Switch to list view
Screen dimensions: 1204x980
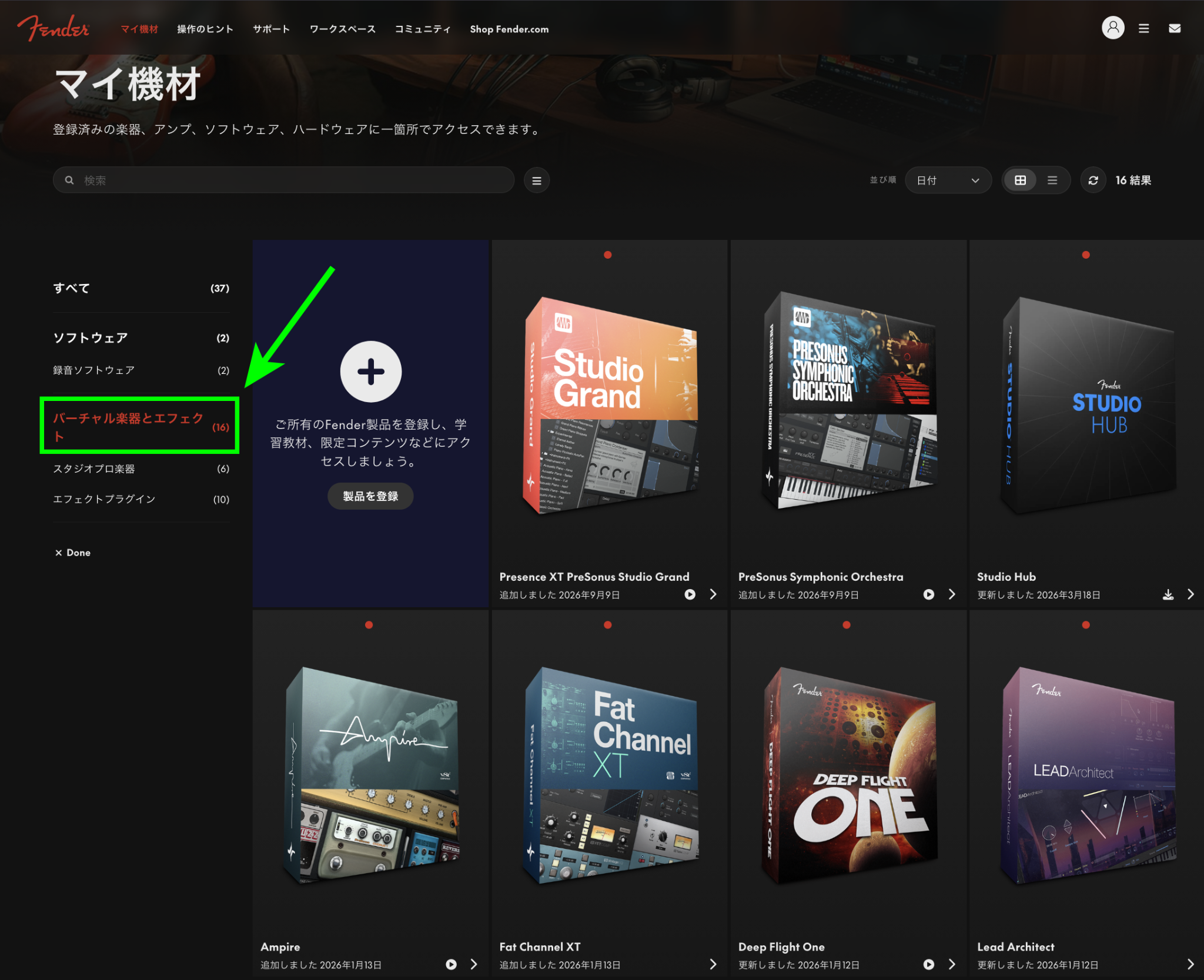click(1052, 180)
